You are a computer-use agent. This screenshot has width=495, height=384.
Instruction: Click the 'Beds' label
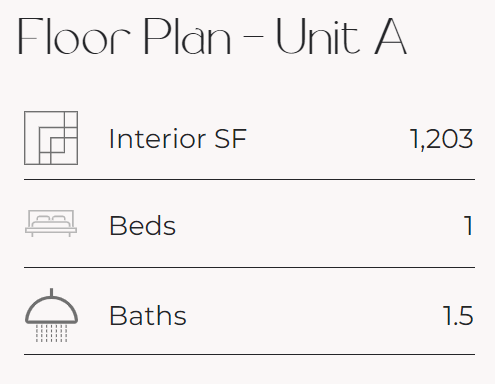pyautogui.click(x=142, y=226)
